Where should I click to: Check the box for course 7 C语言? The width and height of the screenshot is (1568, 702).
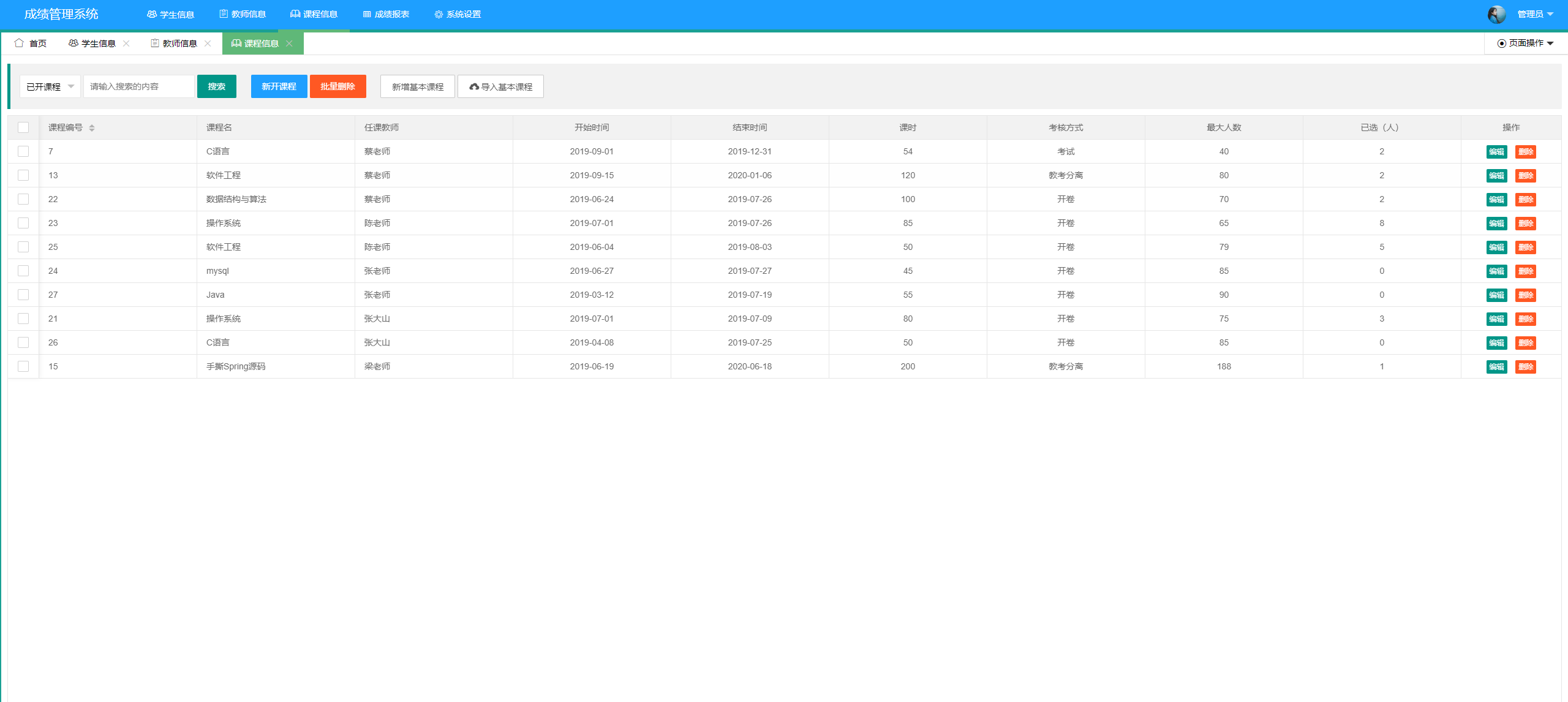pyautogui.click(x=23, y=151)
